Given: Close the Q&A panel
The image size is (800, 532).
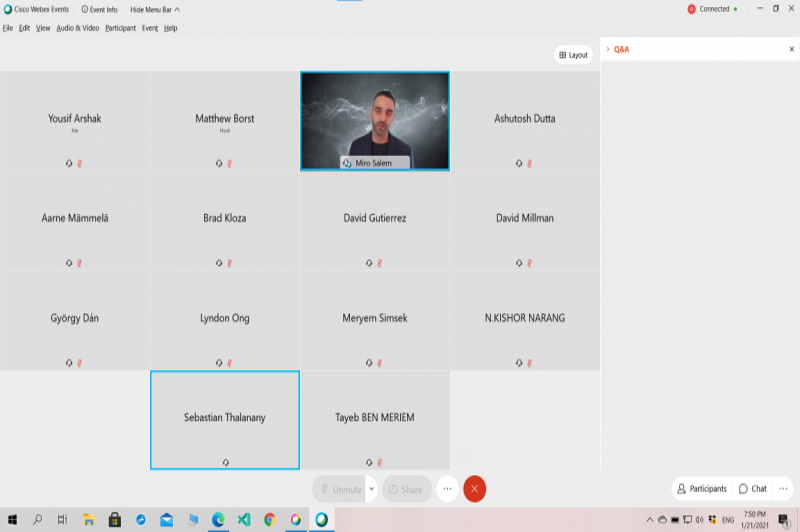Looking at the screenshot, I should click(791, 49).
